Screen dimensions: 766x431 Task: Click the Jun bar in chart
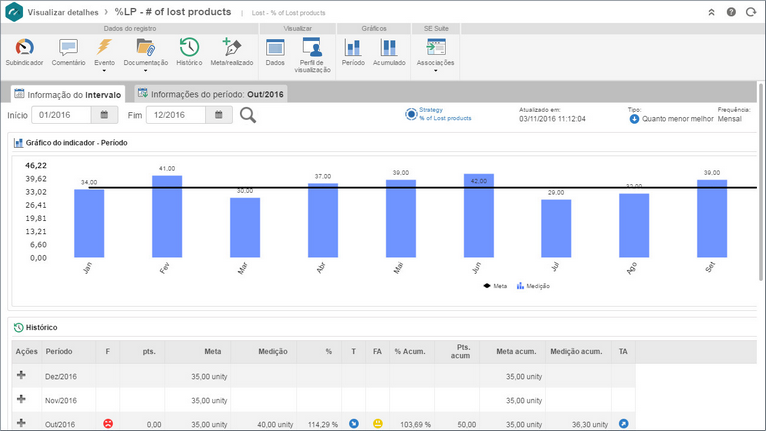479,216
